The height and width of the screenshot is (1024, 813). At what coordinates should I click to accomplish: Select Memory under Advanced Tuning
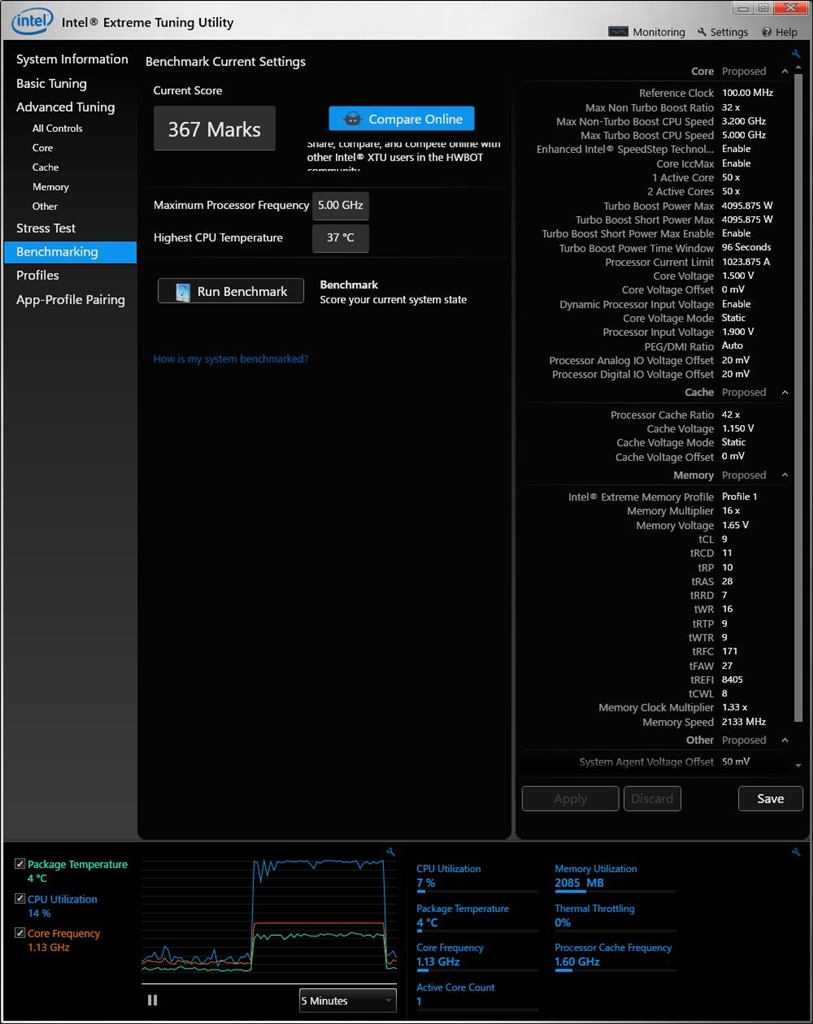click(50, 187)
